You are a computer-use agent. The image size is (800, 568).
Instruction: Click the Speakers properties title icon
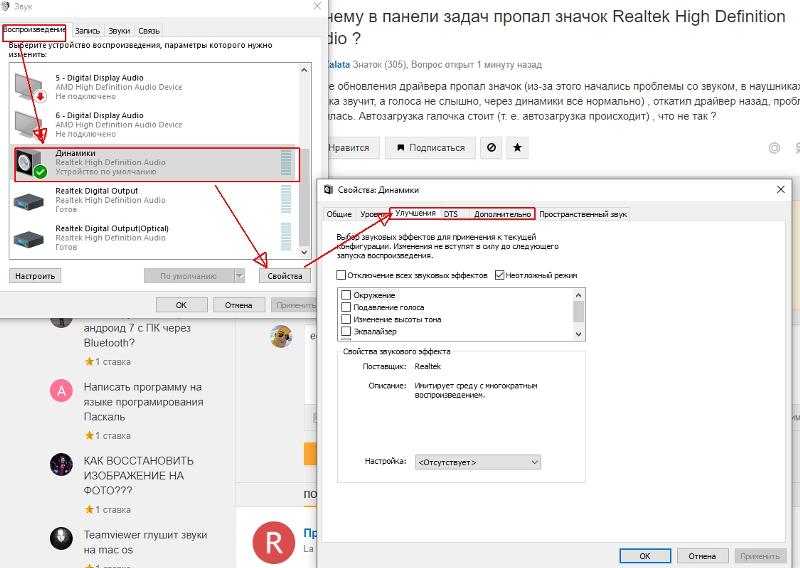pos(329,190)
